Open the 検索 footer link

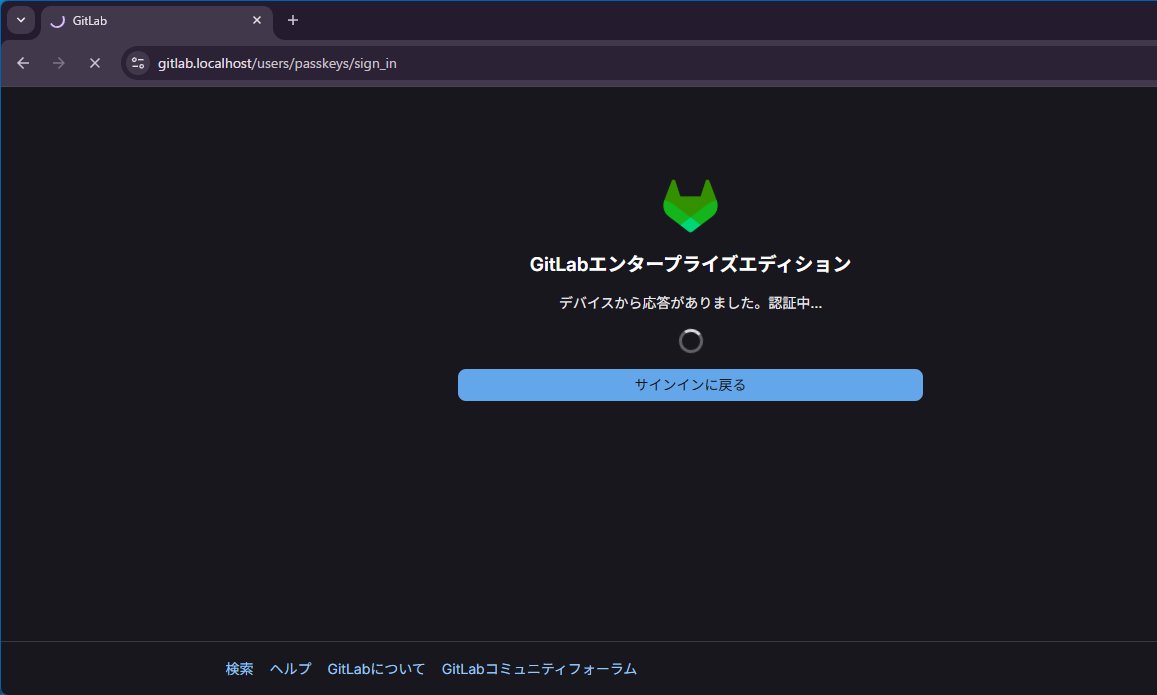coord(239,669)
